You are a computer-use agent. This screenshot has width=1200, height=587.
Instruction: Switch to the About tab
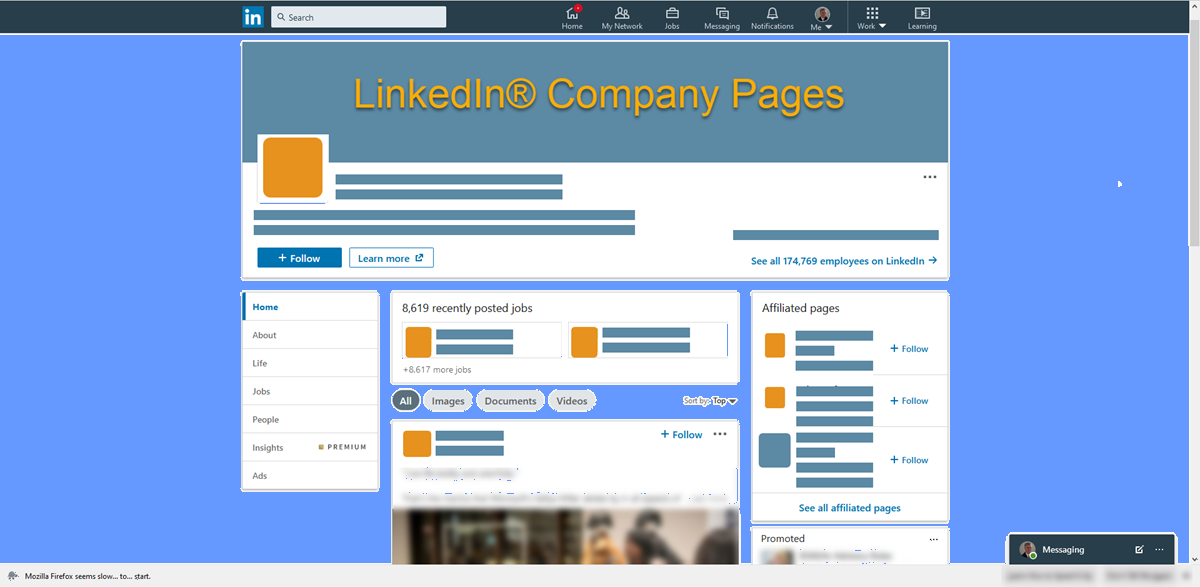coord(264,335)
